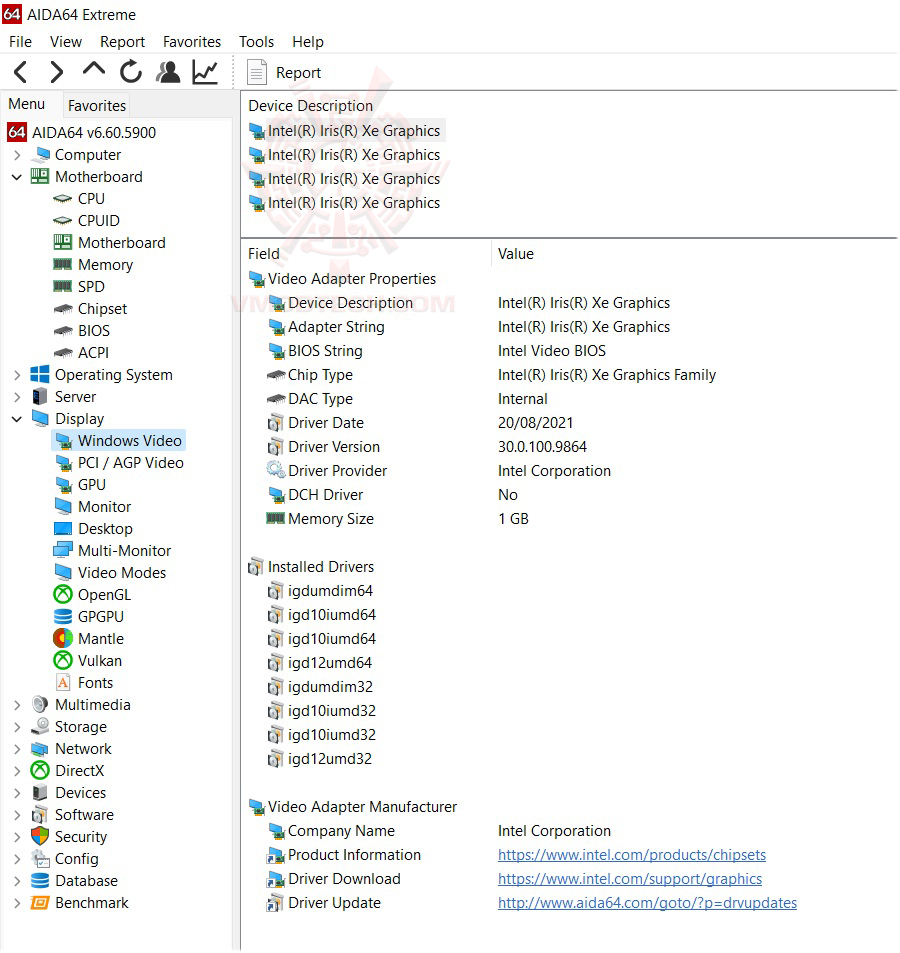Switch to the Favorites tab in sidebar
The height and width of the screenshot is (953, 900).
tap(97, 106)
